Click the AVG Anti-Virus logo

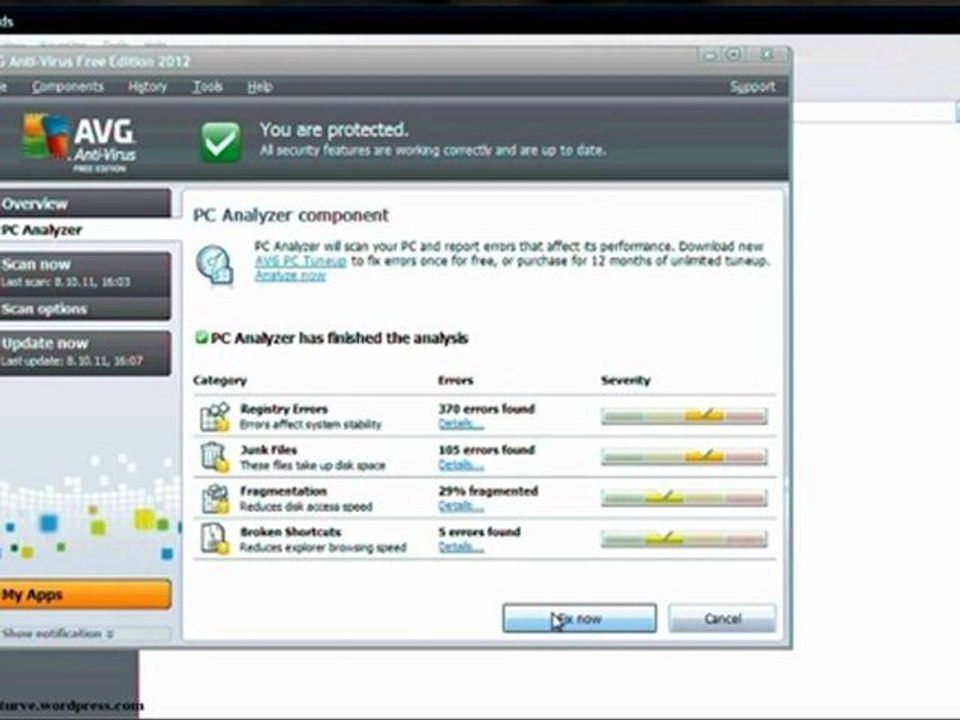click(x=78, y=143)
